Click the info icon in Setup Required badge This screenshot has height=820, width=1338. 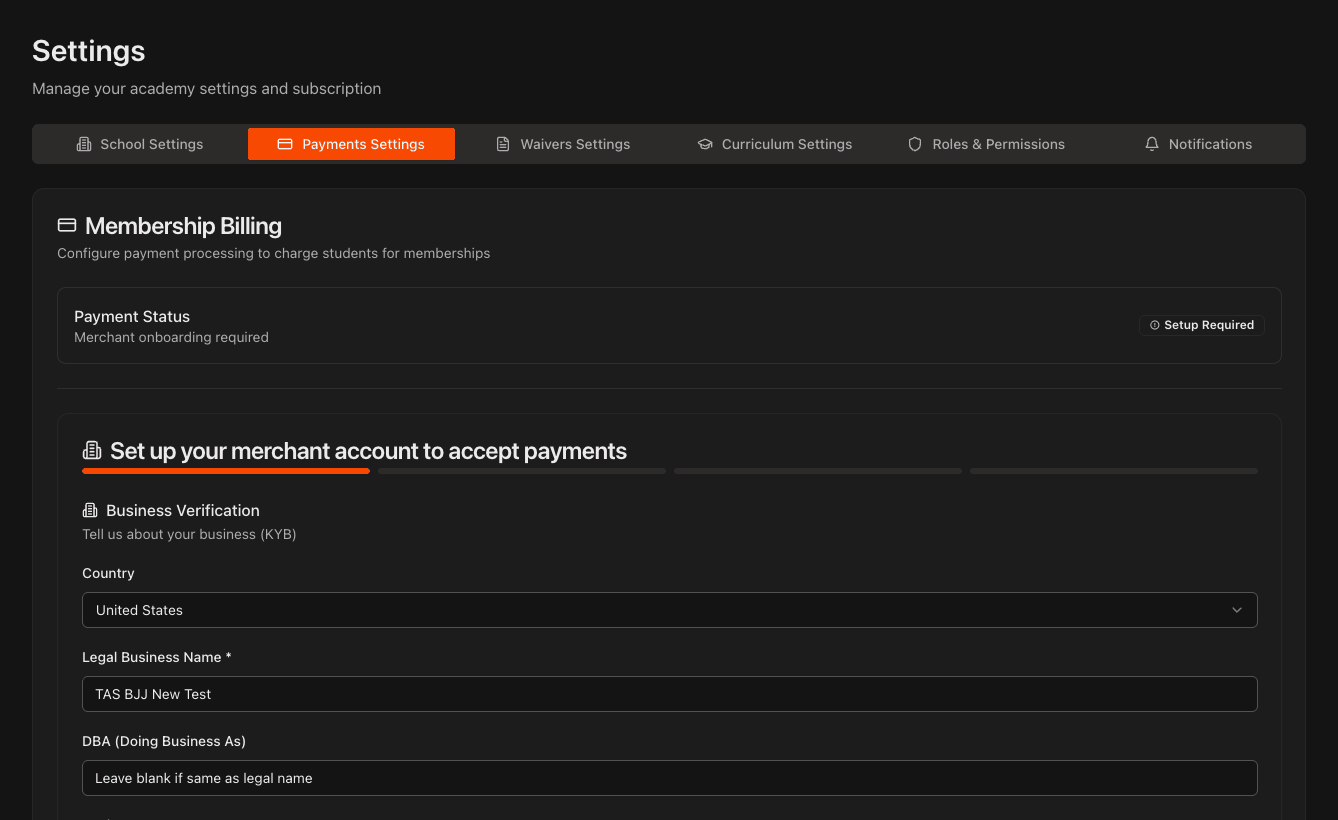tap(1155, 325)
